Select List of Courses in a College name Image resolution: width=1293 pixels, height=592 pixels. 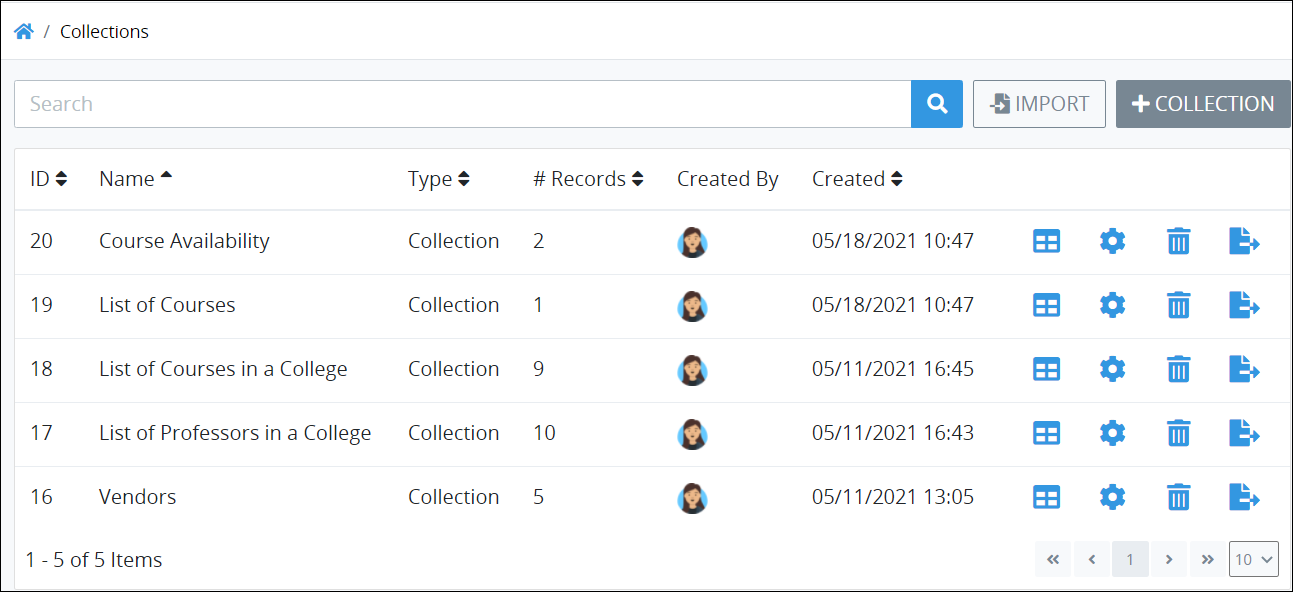[x=223, y=369]
